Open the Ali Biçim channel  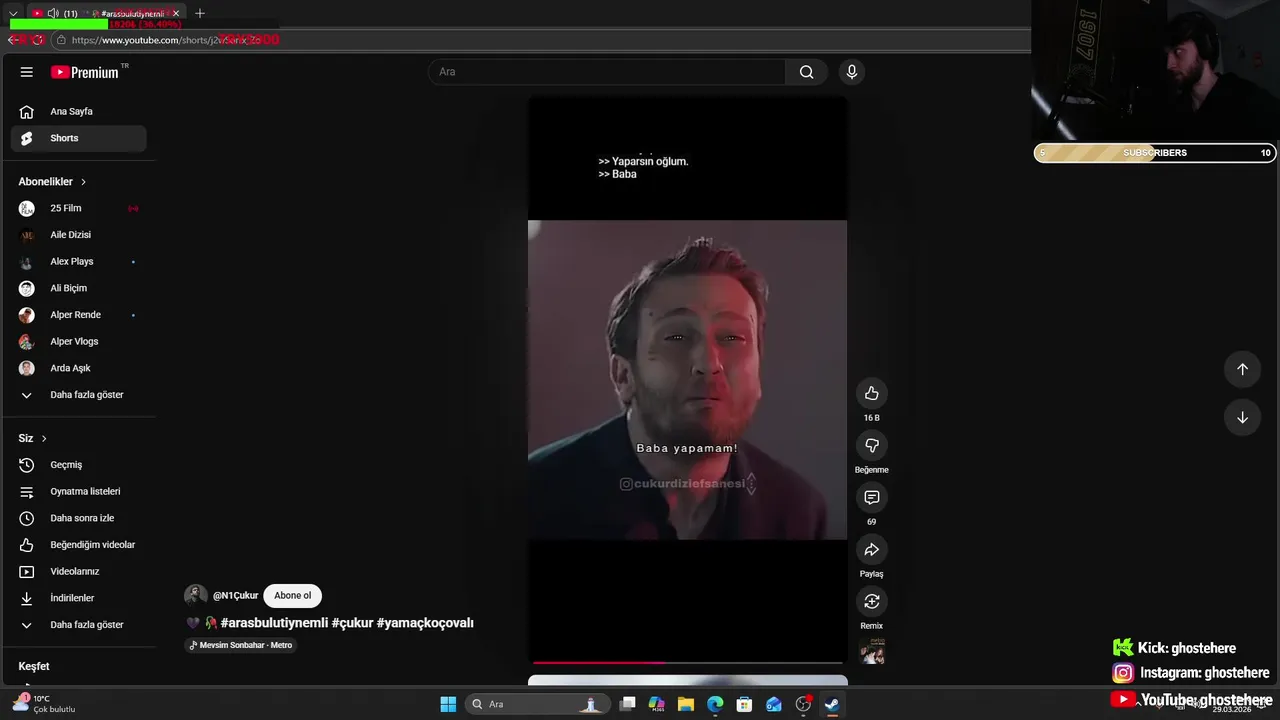79,288
